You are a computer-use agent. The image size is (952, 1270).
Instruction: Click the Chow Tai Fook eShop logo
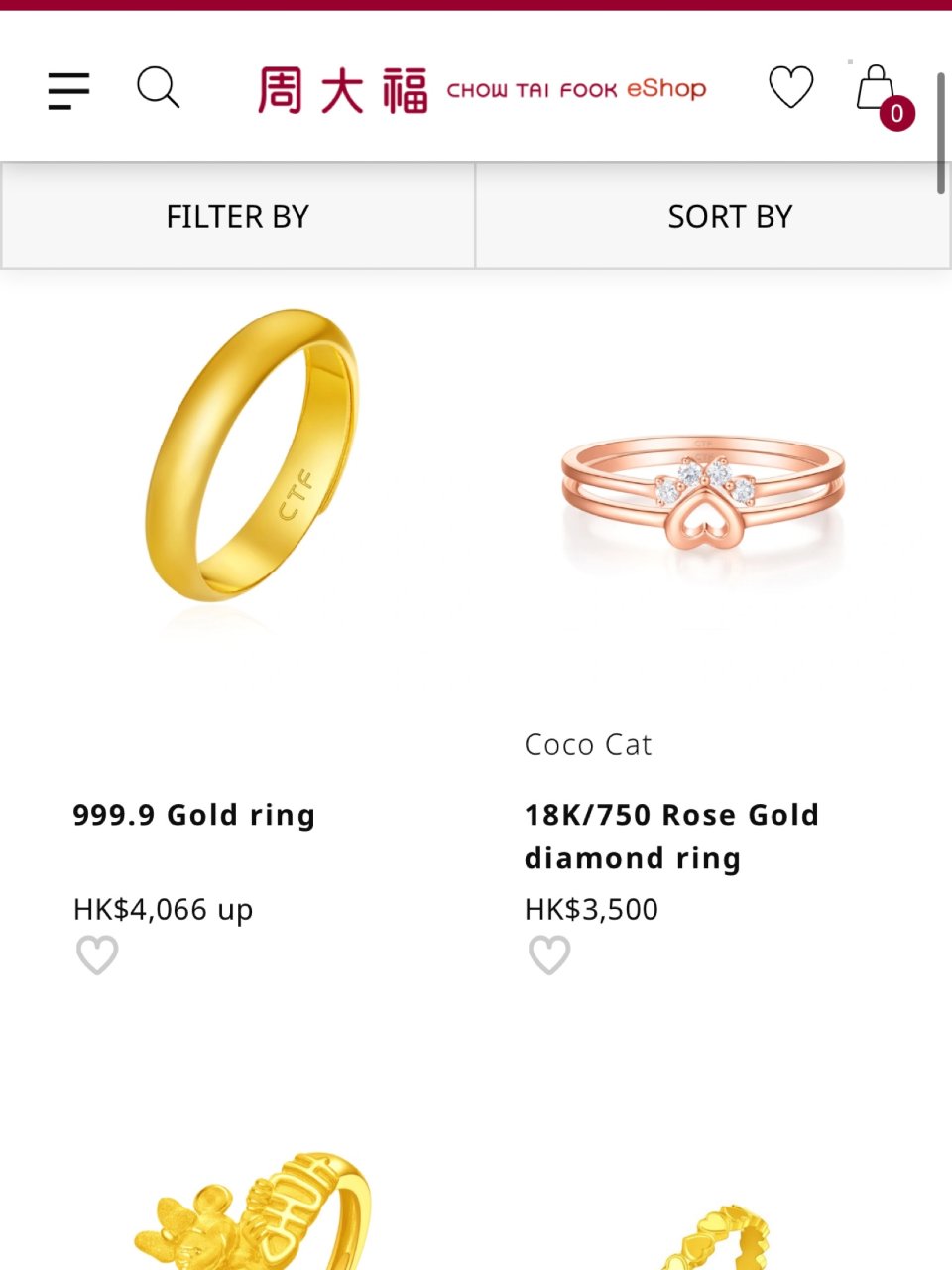tap(482, 90)
